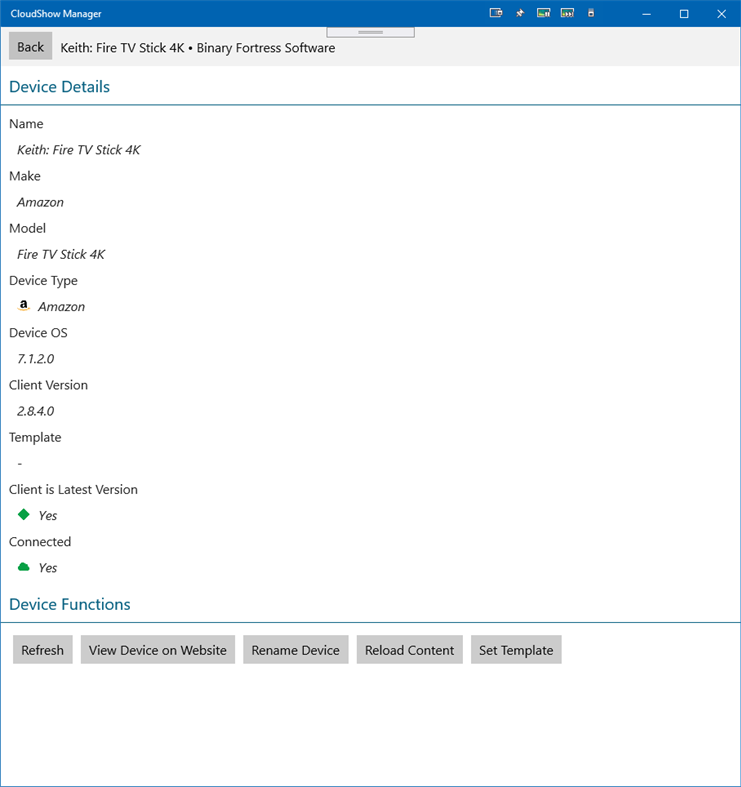Click the green diamond latest-version indicator
The image size is (741, 787).
coord(24,514)
